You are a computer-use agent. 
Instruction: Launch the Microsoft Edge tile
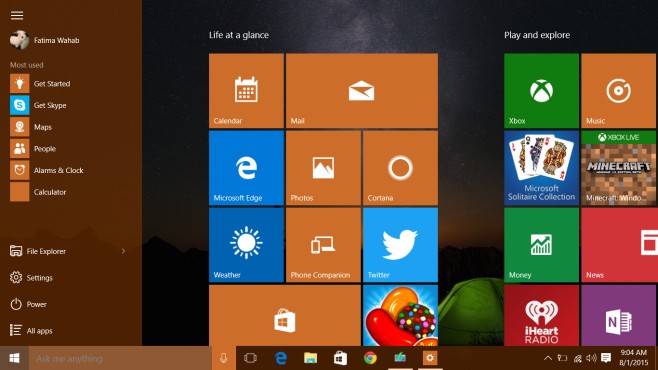[246, 168]
